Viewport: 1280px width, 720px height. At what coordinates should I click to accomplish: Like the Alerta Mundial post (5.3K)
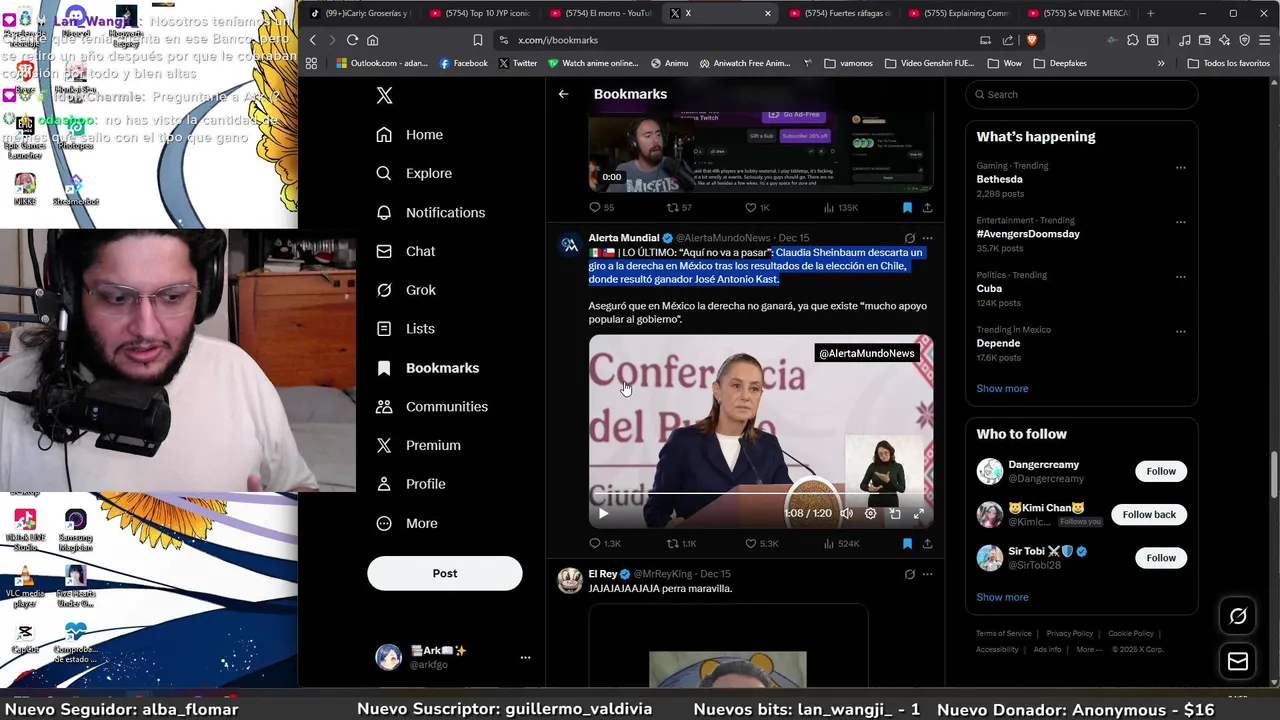point(762,543)
